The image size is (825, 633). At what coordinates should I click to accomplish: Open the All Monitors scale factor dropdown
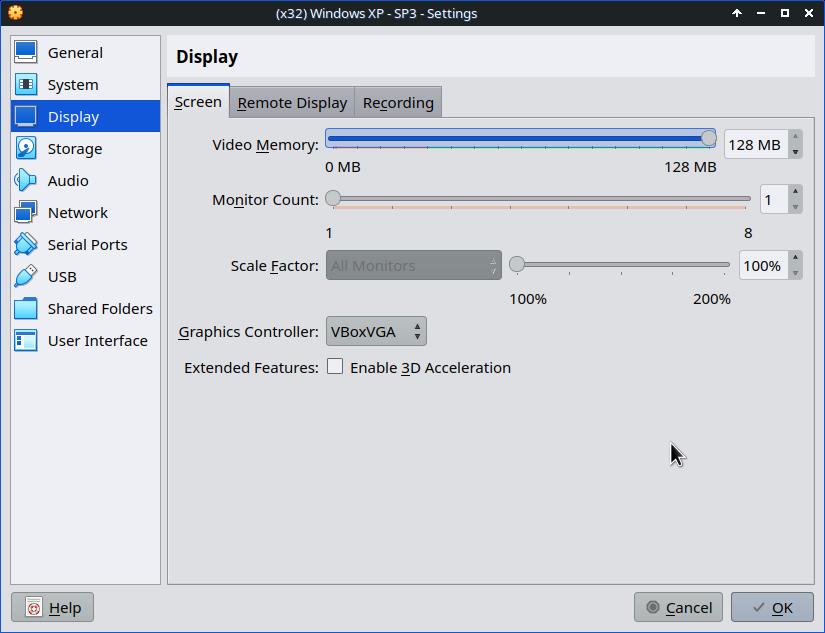click(414, 265)
